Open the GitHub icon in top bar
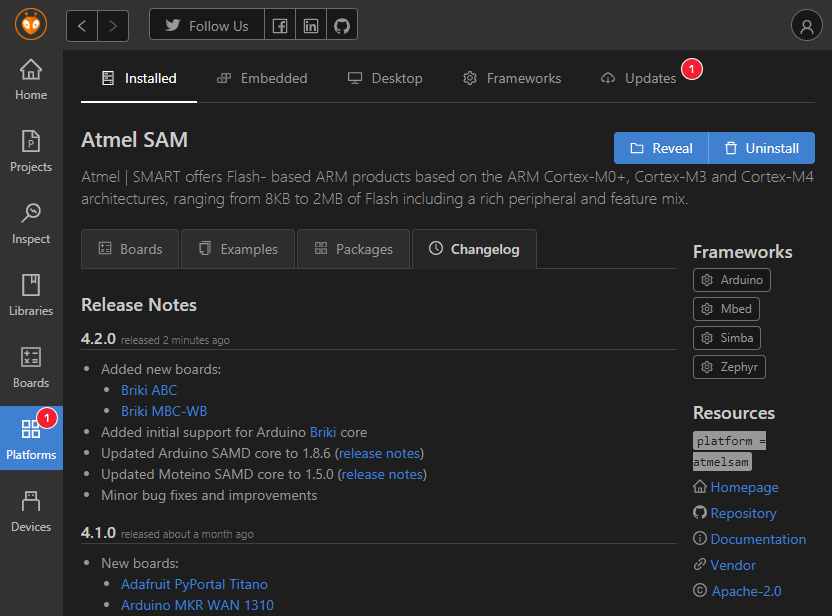832x616 pixels. pyautogui.click(x=341, y=24)
